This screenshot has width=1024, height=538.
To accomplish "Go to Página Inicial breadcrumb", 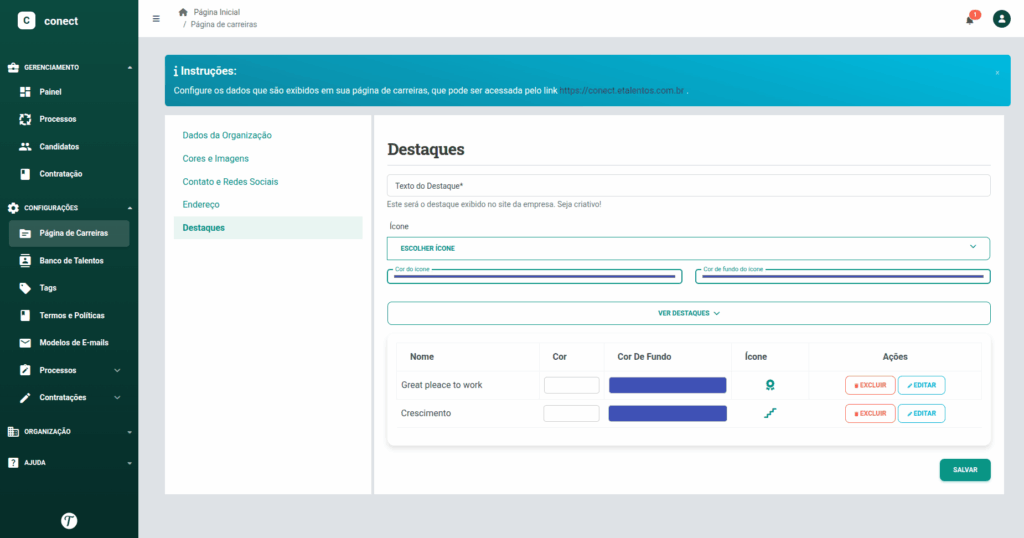I will [217, 12].
